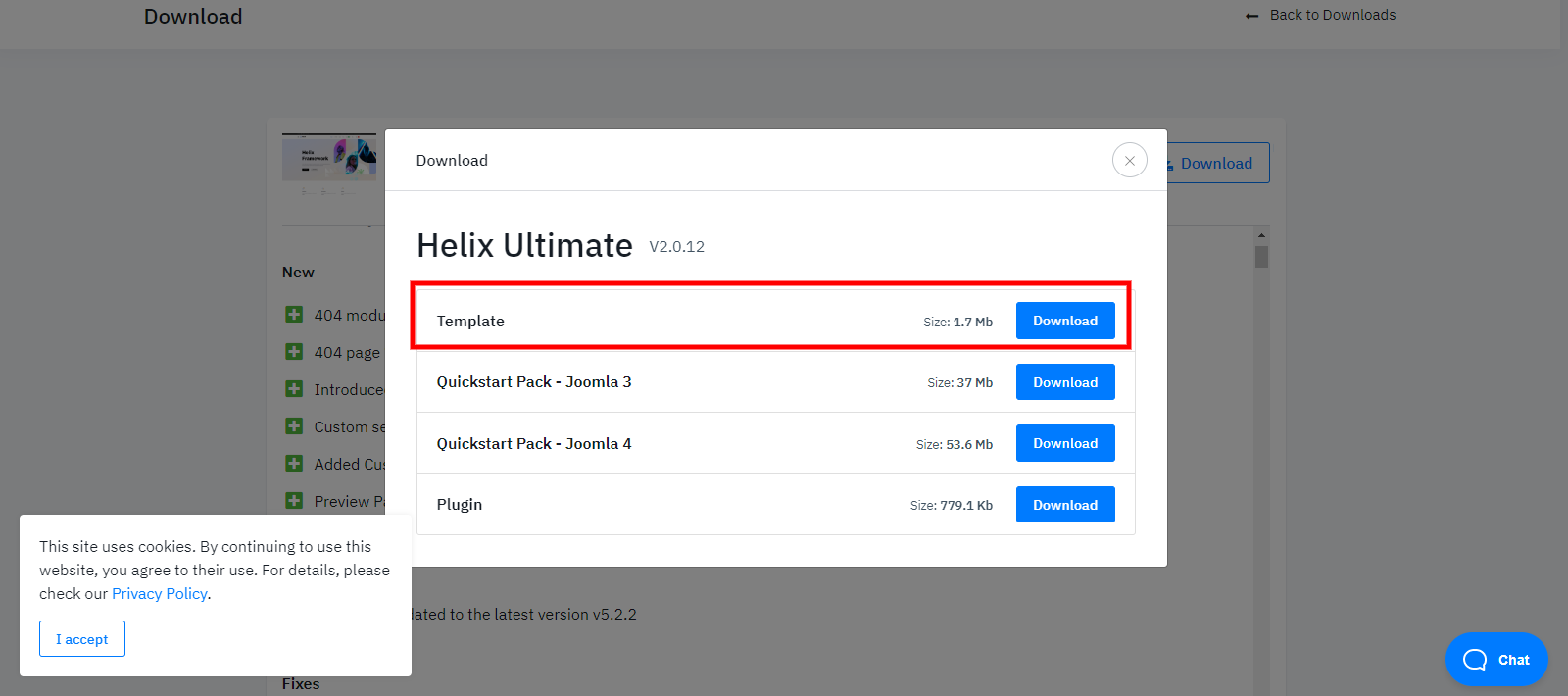Image resolution: width=1568 pixels, height=696 pixels.
Task: Click the green plus icon beside Custom se
Action: point(294,426)
